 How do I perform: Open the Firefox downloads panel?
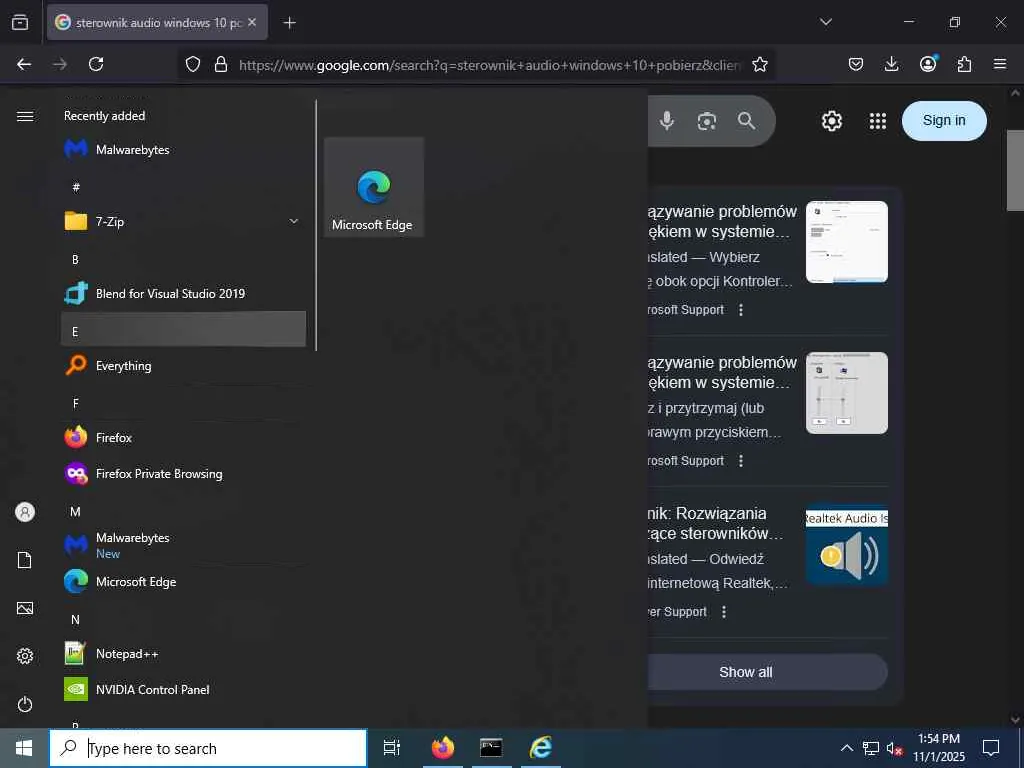click(x=891, y=64)
